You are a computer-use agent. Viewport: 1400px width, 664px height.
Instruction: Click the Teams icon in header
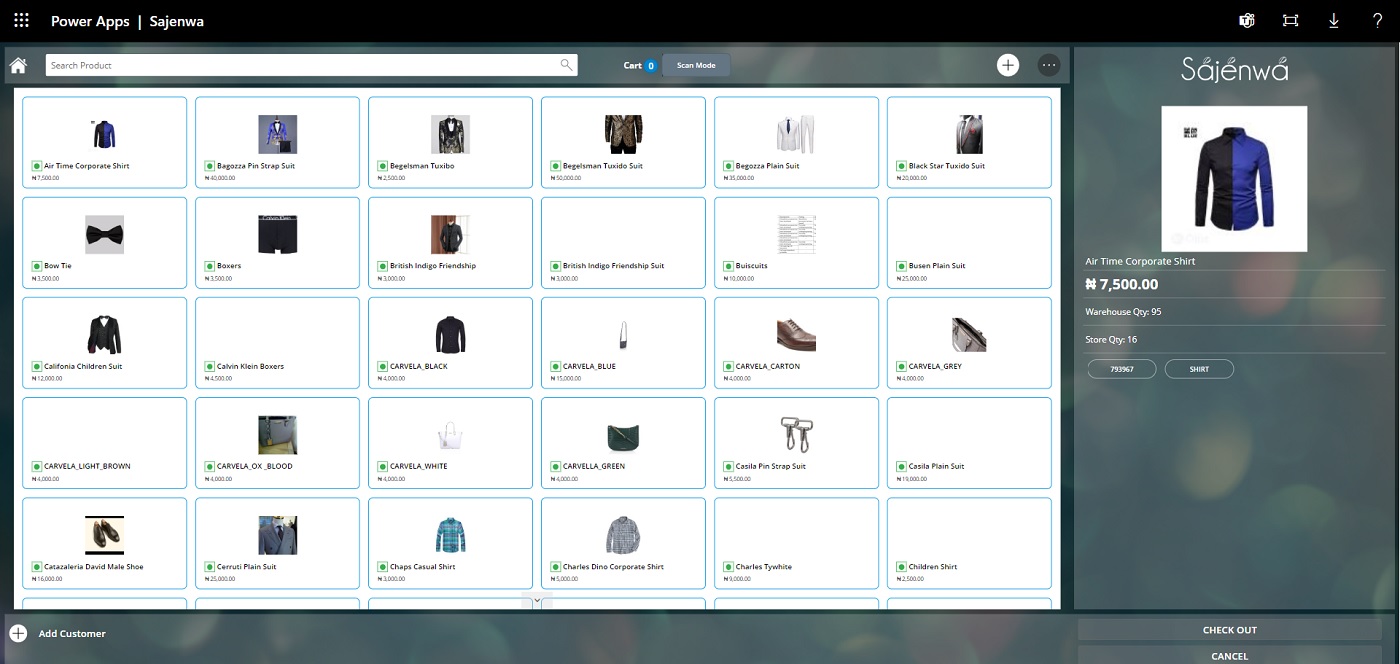tap(1247, 20)
